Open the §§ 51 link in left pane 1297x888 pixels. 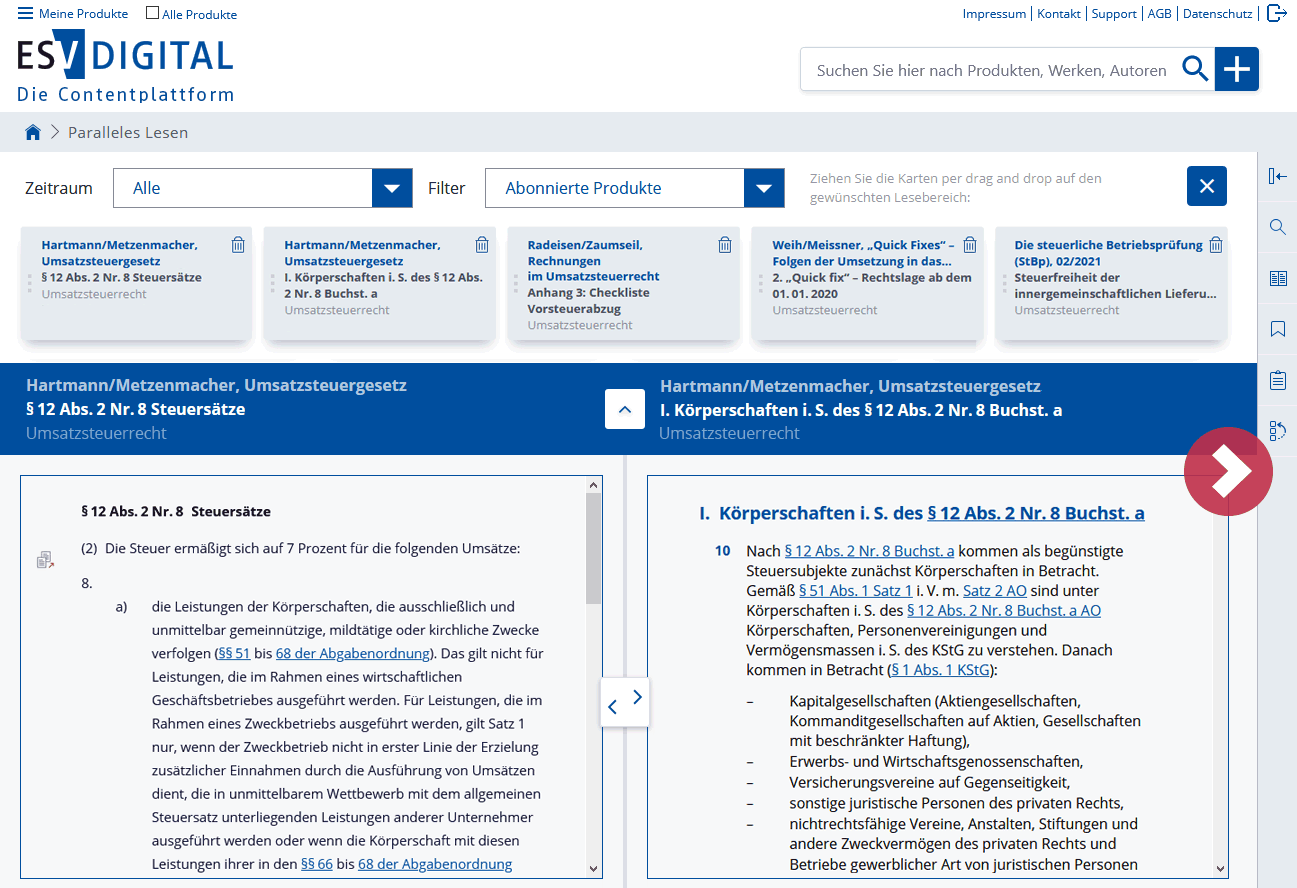[x=233, y=653]
